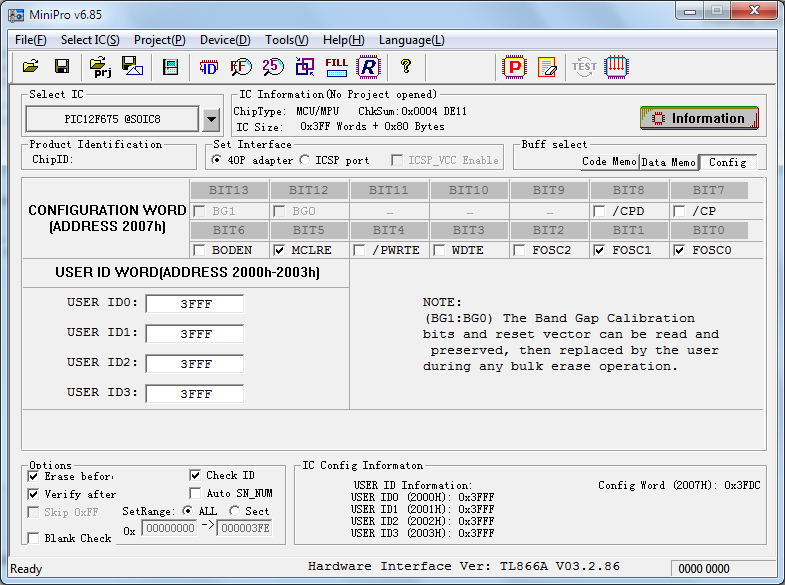The height and width of the screenshot is (585, 785).
Task: Open the Device(D) menu
Action: coord(225,40)
